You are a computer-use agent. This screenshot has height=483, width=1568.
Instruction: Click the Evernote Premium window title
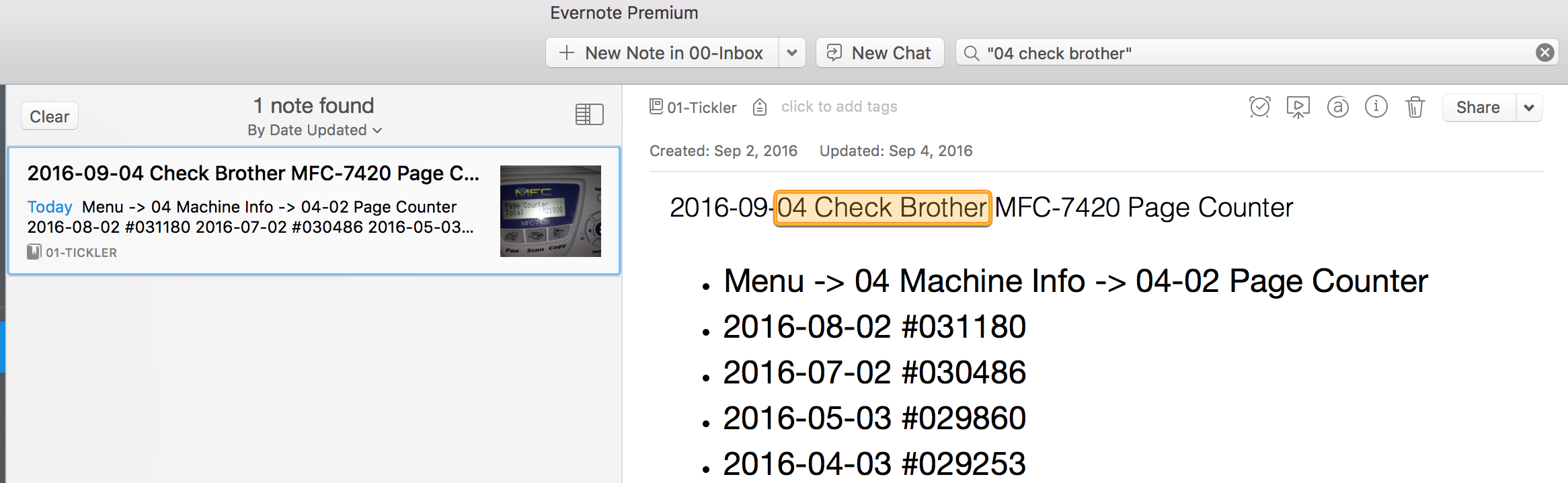[x=625, y=13]
